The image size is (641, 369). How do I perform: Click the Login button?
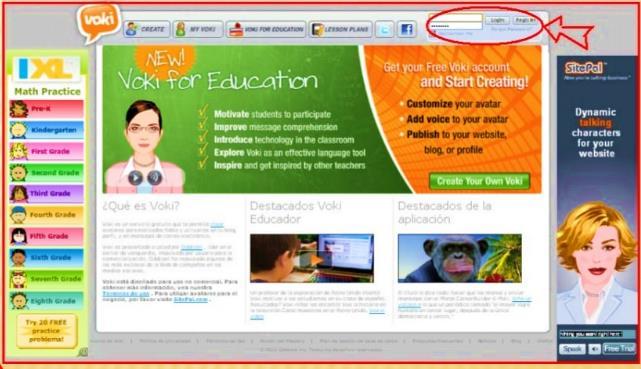(x=497, y=20)
